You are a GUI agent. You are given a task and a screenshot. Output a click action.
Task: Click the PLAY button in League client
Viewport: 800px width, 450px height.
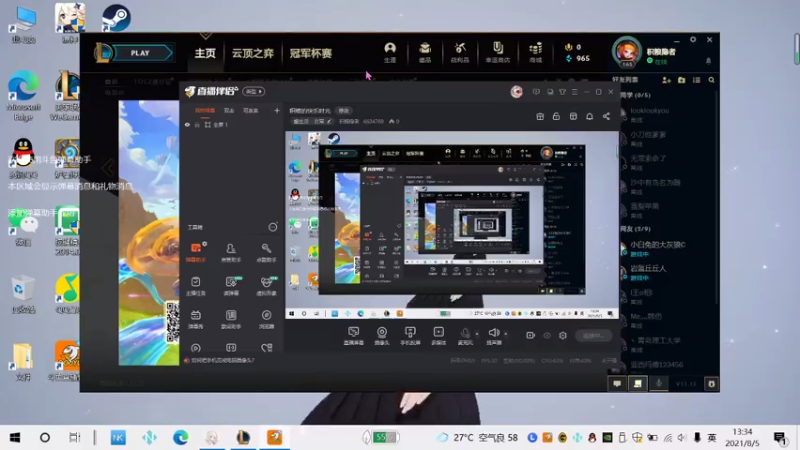click(140, 53)
